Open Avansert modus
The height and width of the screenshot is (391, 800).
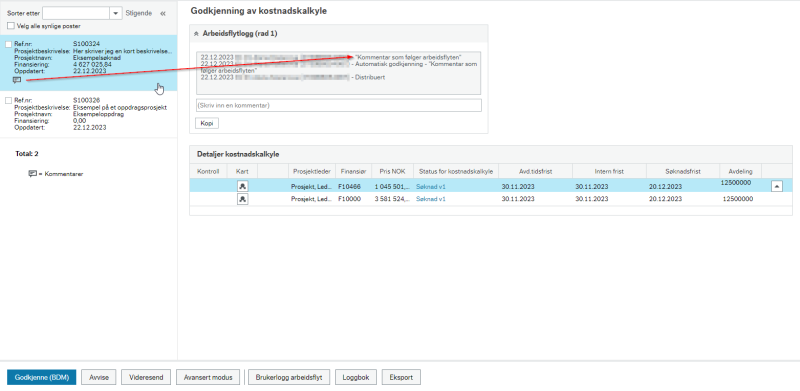[x=208, y=377]
